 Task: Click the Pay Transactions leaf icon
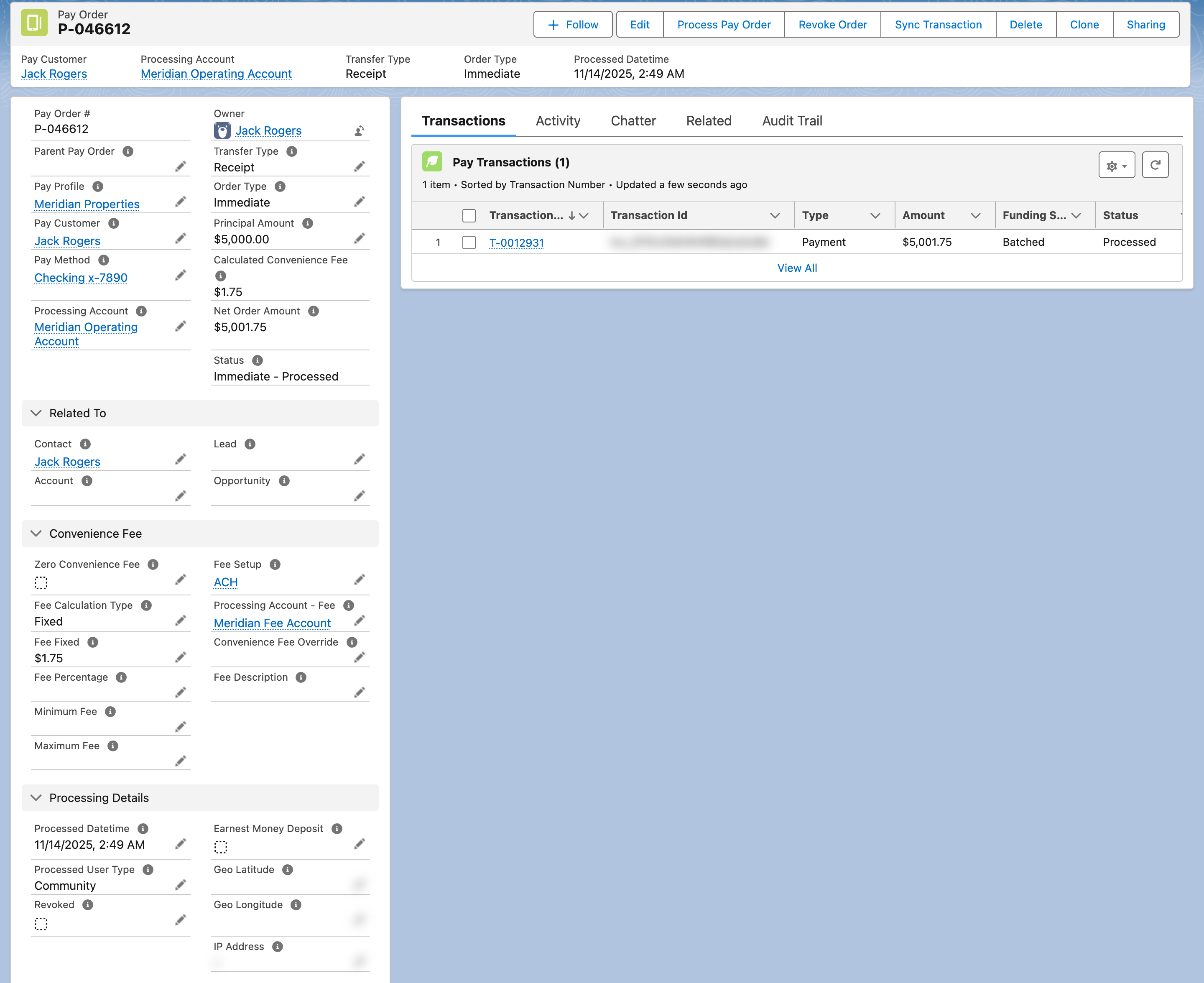(x=432, y=162)
